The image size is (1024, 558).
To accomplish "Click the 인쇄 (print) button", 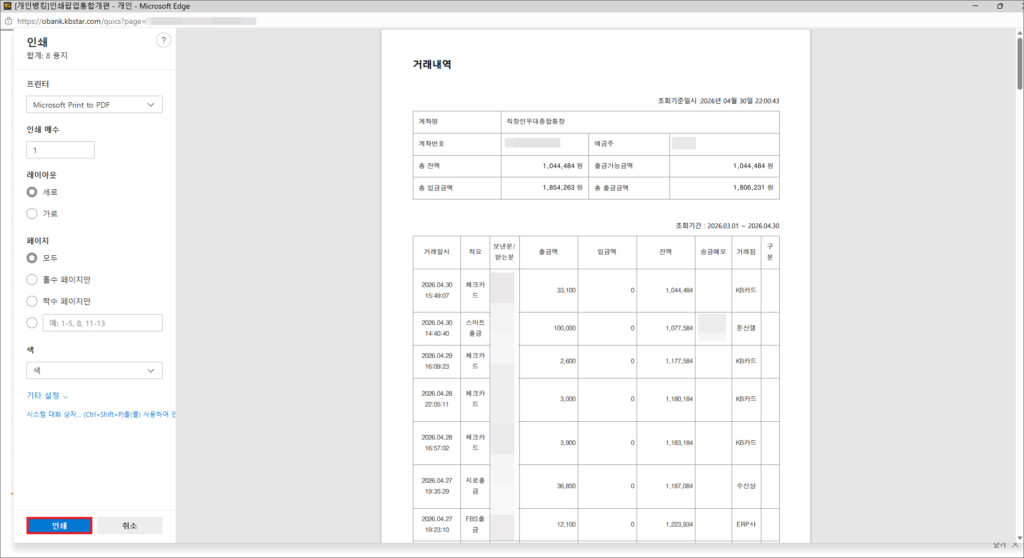I will pyautogui.click(x=59, y=525).
